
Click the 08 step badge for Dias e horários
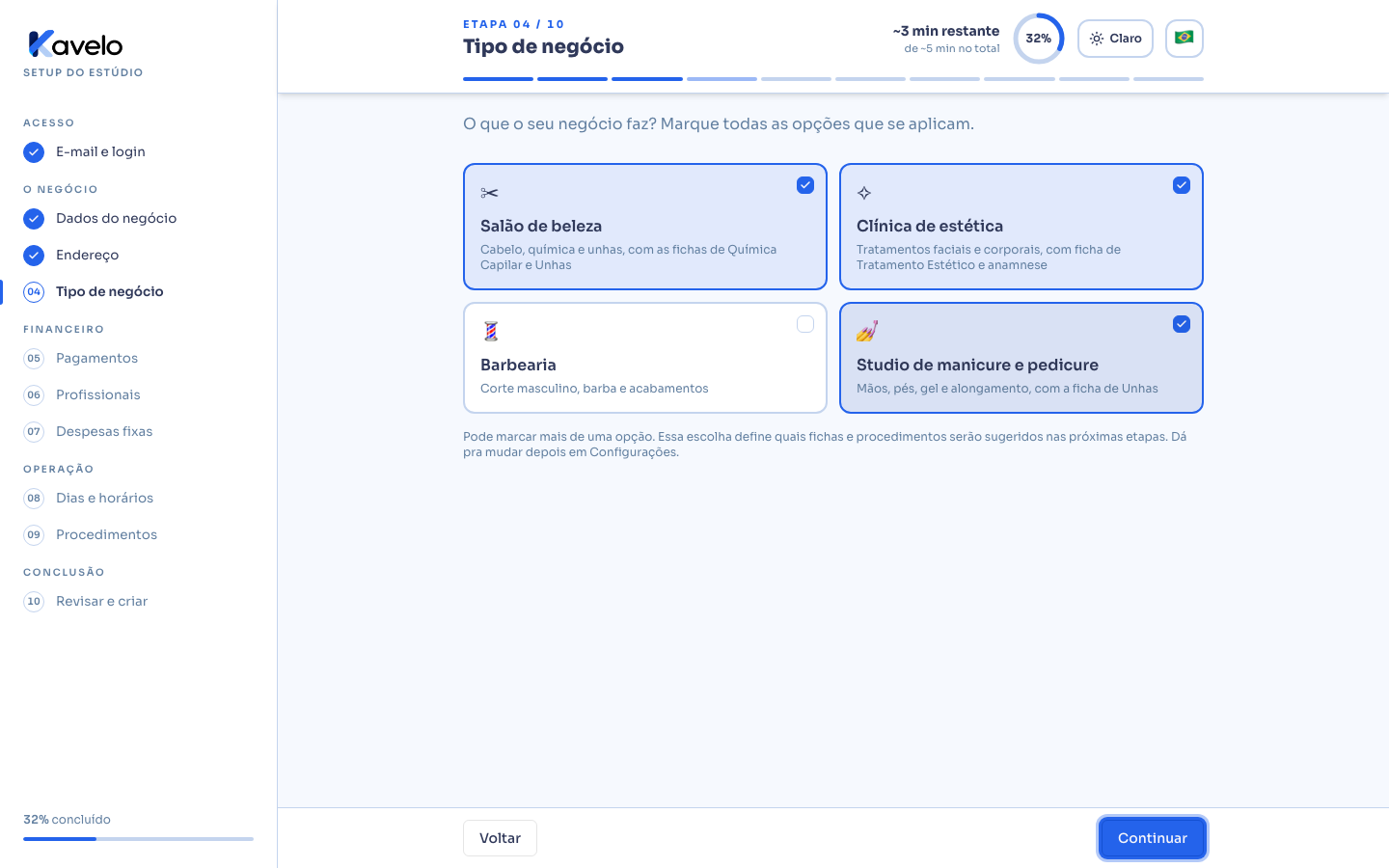[34, 499]
